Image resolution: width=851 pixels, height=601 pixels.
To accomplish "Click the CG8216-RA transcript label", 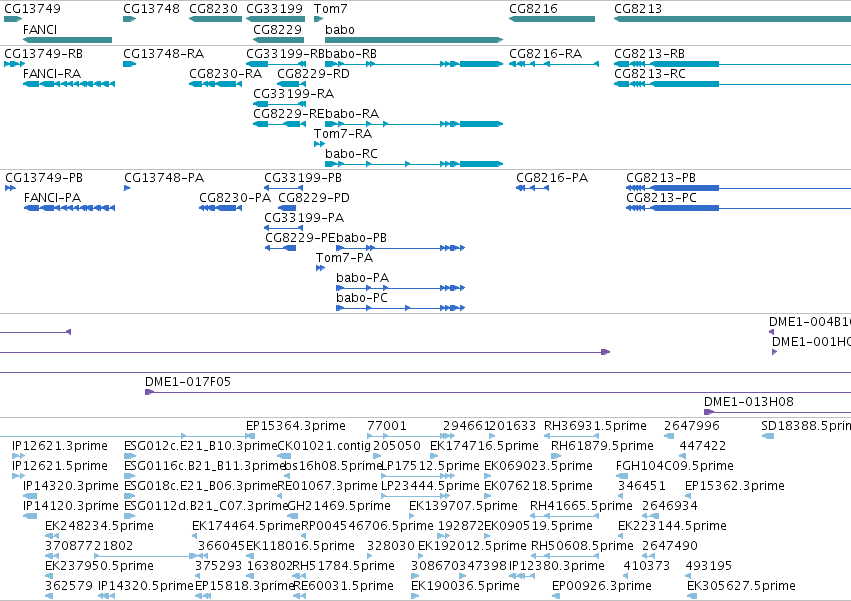I will 545,54.
